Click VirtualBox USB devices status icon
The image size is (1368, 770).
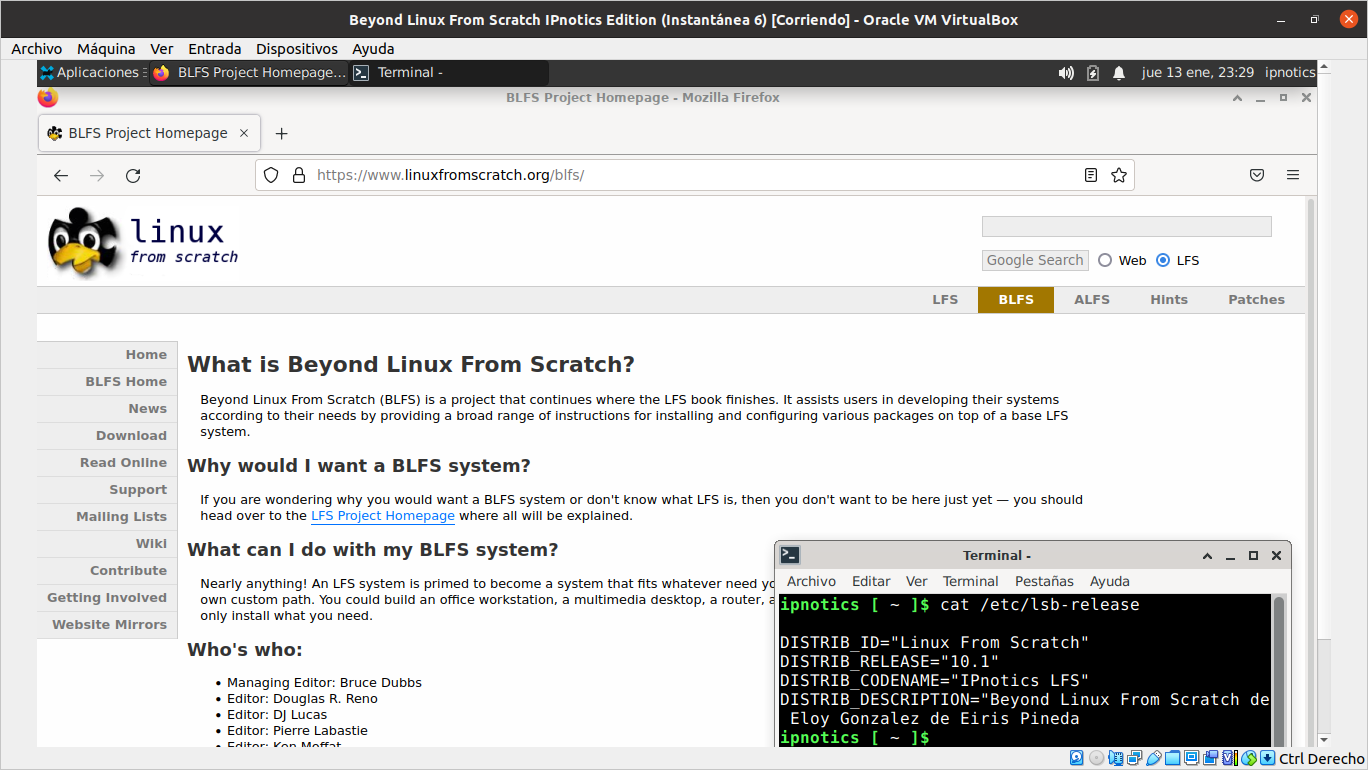point(1154,758)
